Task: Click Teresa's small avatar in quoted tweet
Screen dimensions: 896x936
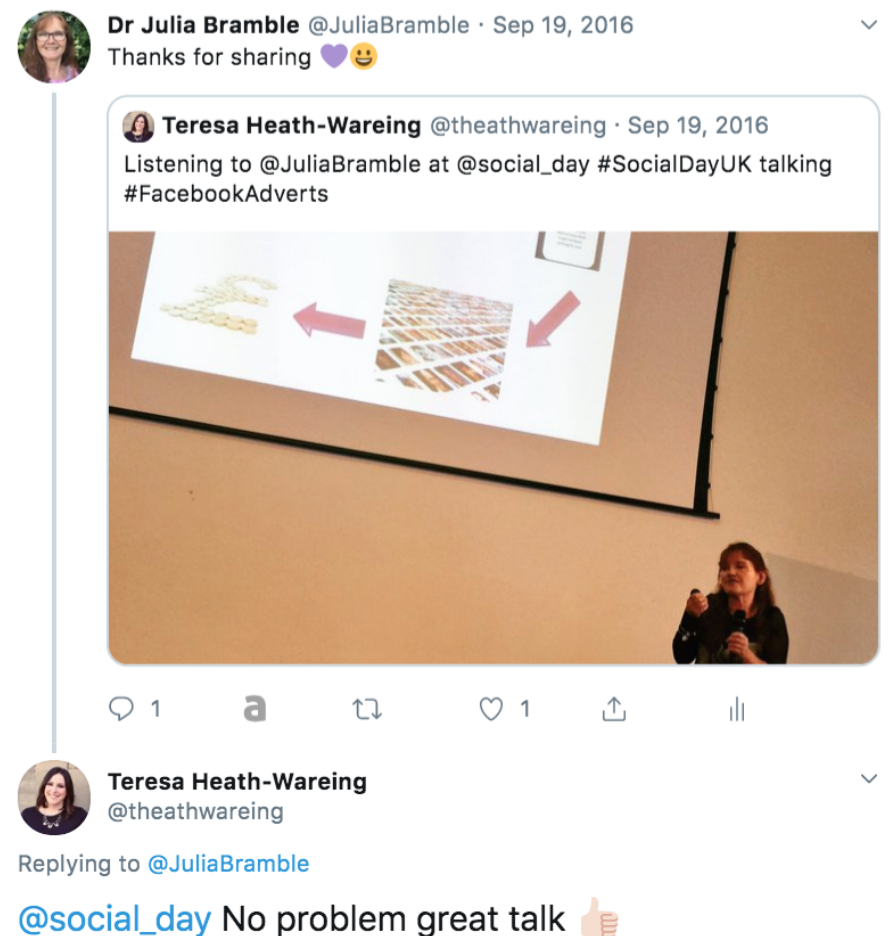Action: [x=138, y=126]
